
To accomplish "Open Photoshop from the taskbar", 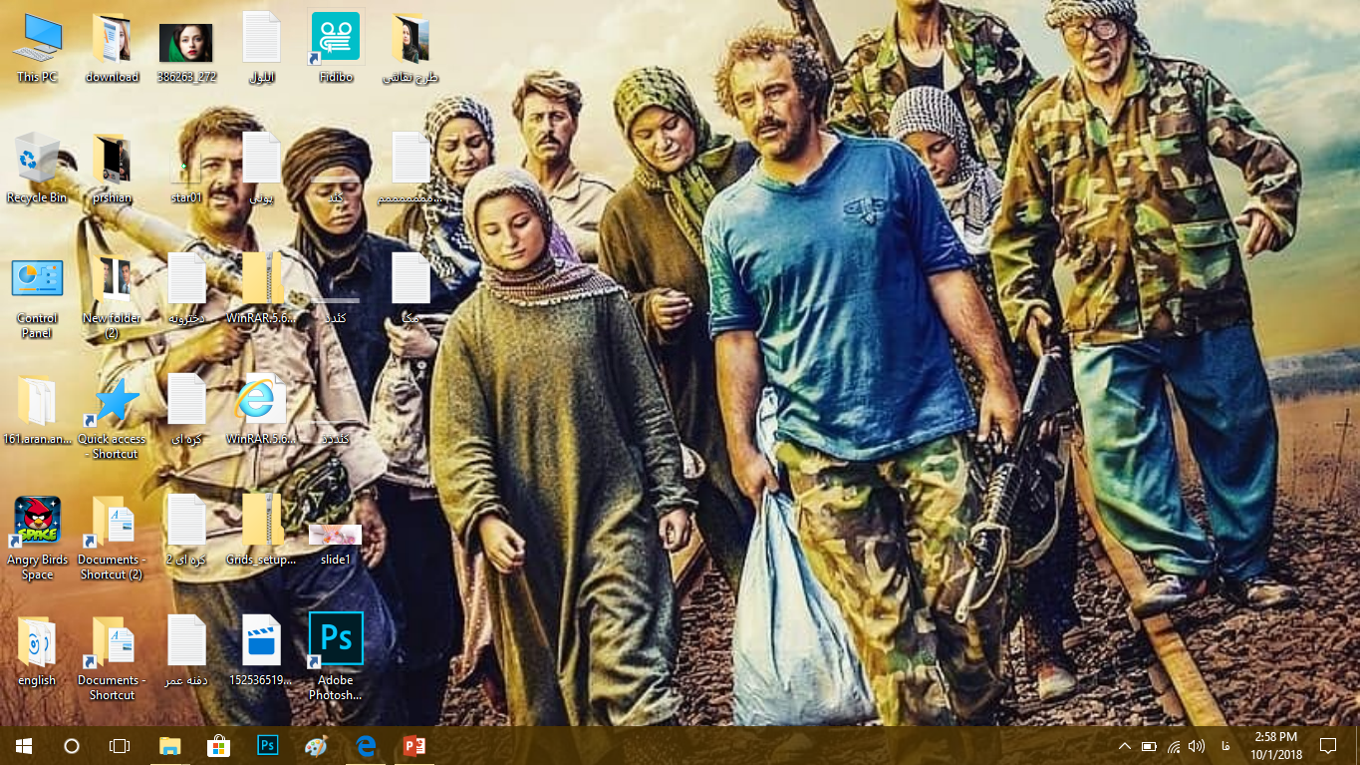I will pyautogui.click(x=268, y=746).
